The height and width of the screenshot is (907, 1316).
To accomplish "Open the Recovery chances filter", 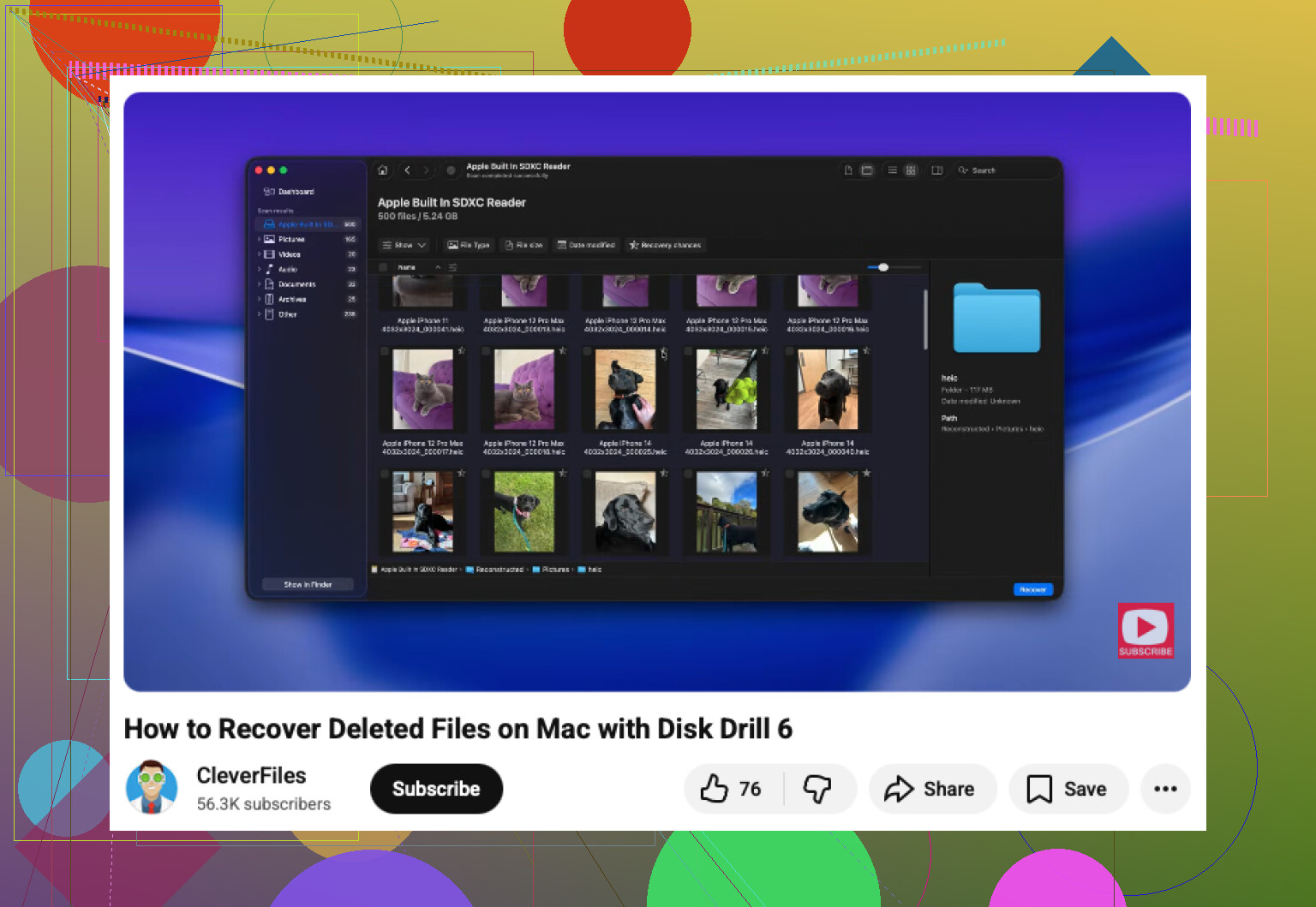I will pos(666,245).
